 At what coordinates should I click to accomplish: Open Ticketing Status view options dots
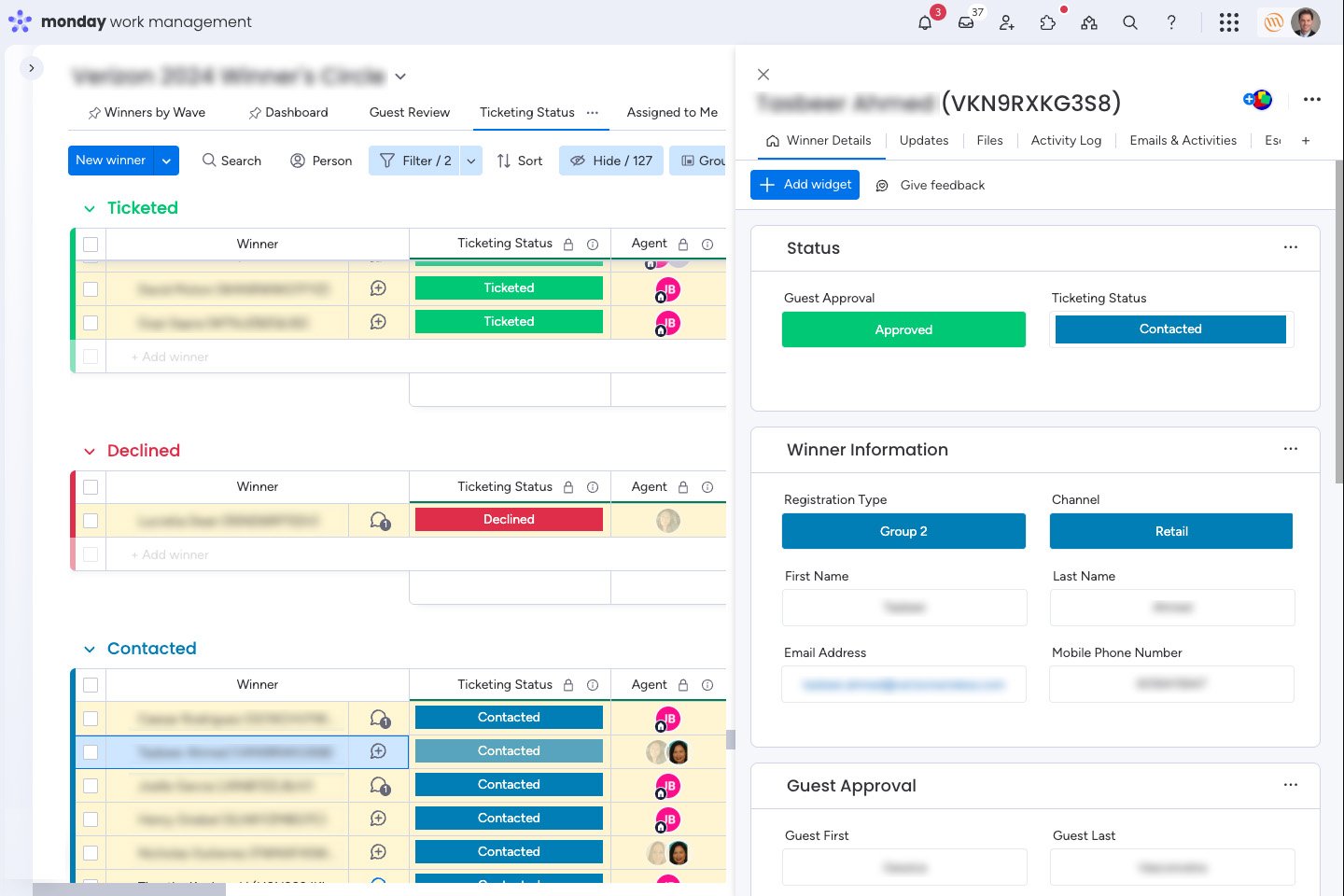coord(593,112)
